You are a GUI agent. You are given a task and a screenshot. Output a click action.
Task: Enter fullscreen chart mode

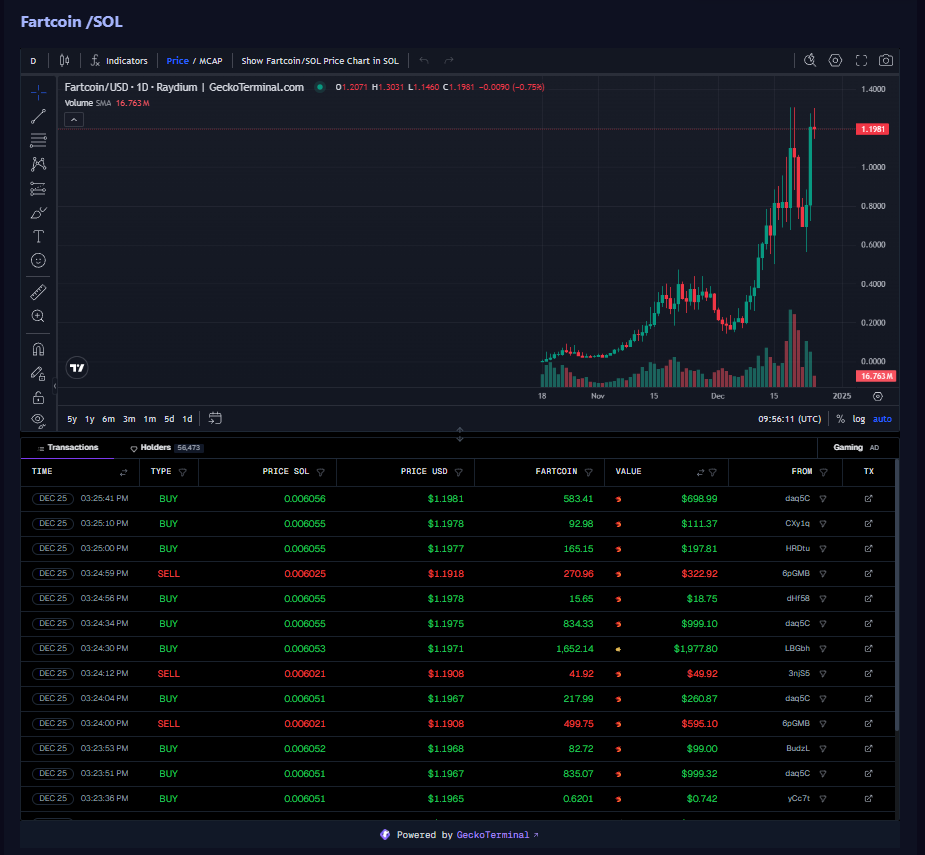861,60
